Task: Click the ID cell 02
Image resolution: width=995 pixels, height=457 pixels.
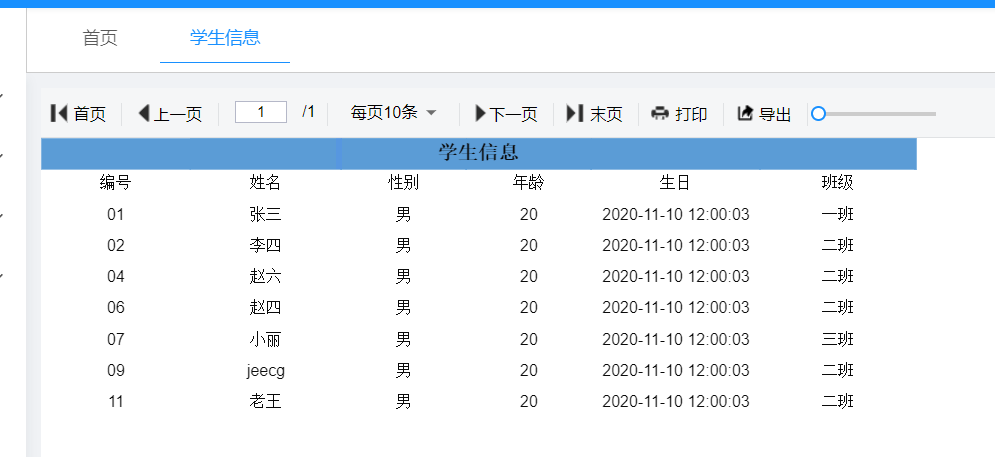Action: point(115,245)
